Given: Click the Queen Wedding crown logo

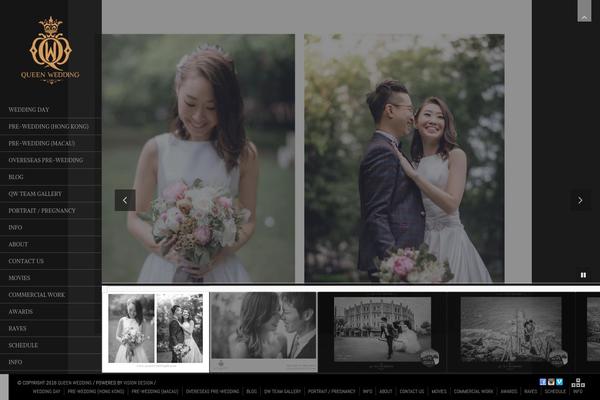Looking at the screenshot, I should pos(50,50).
